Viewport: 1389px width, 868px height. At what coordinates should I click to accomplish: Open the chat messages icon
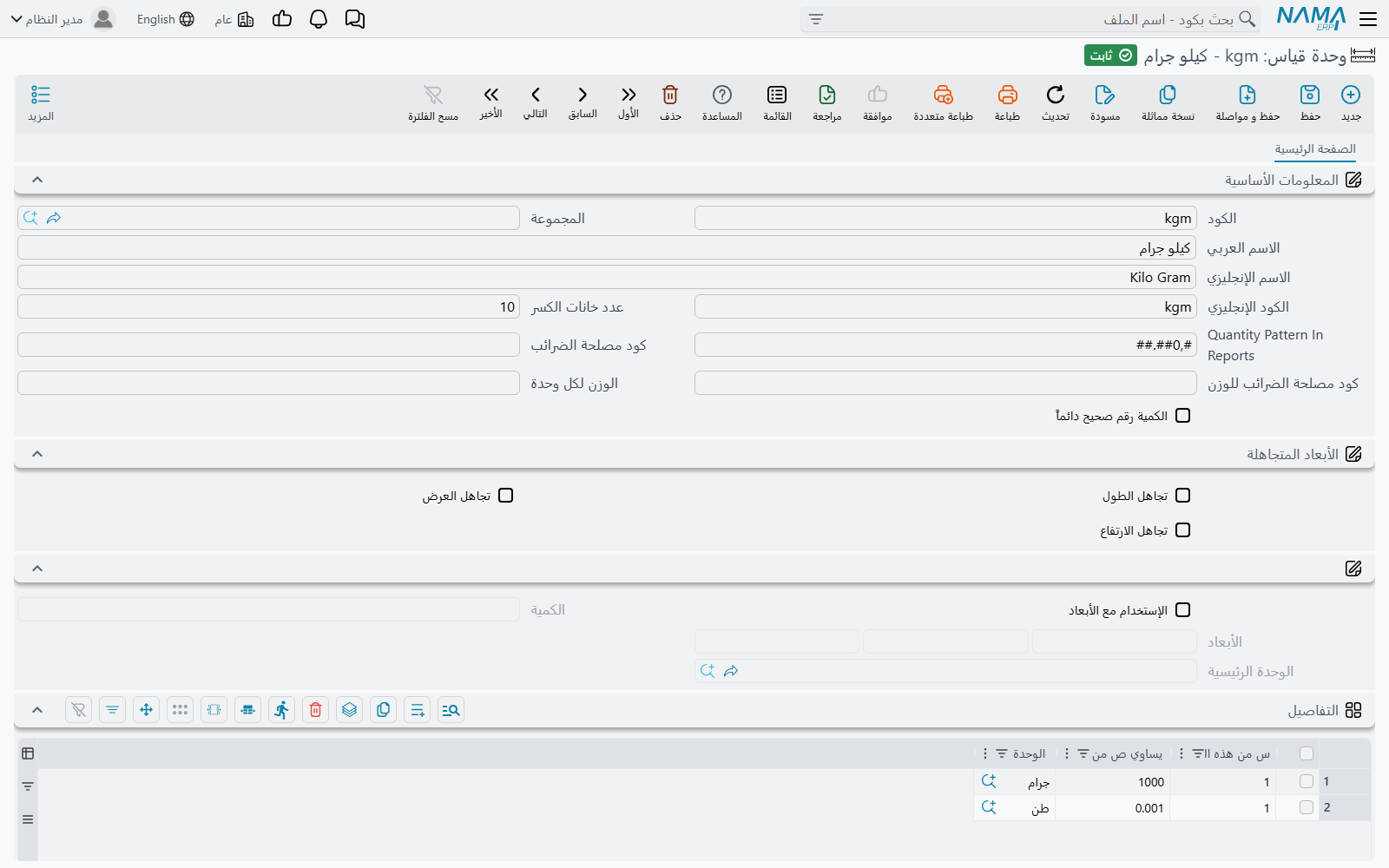[355, 19]
